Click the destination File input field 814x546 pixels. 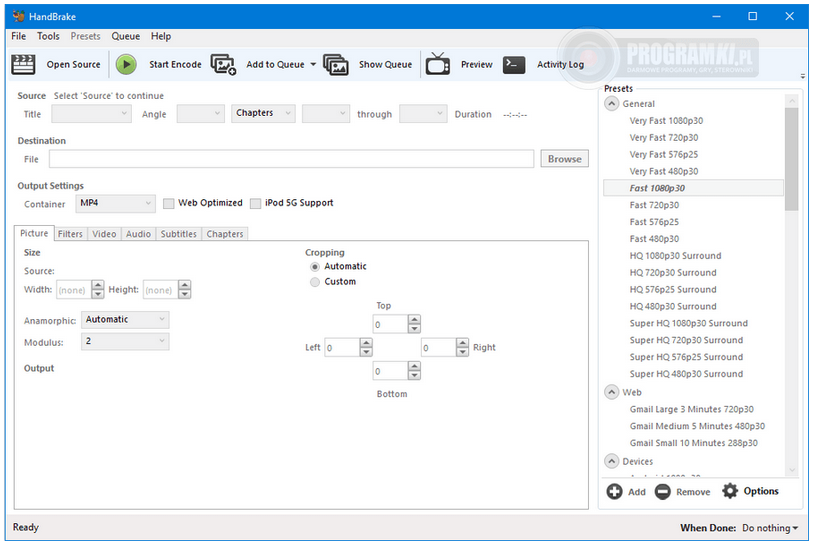(x=291, y=159)
